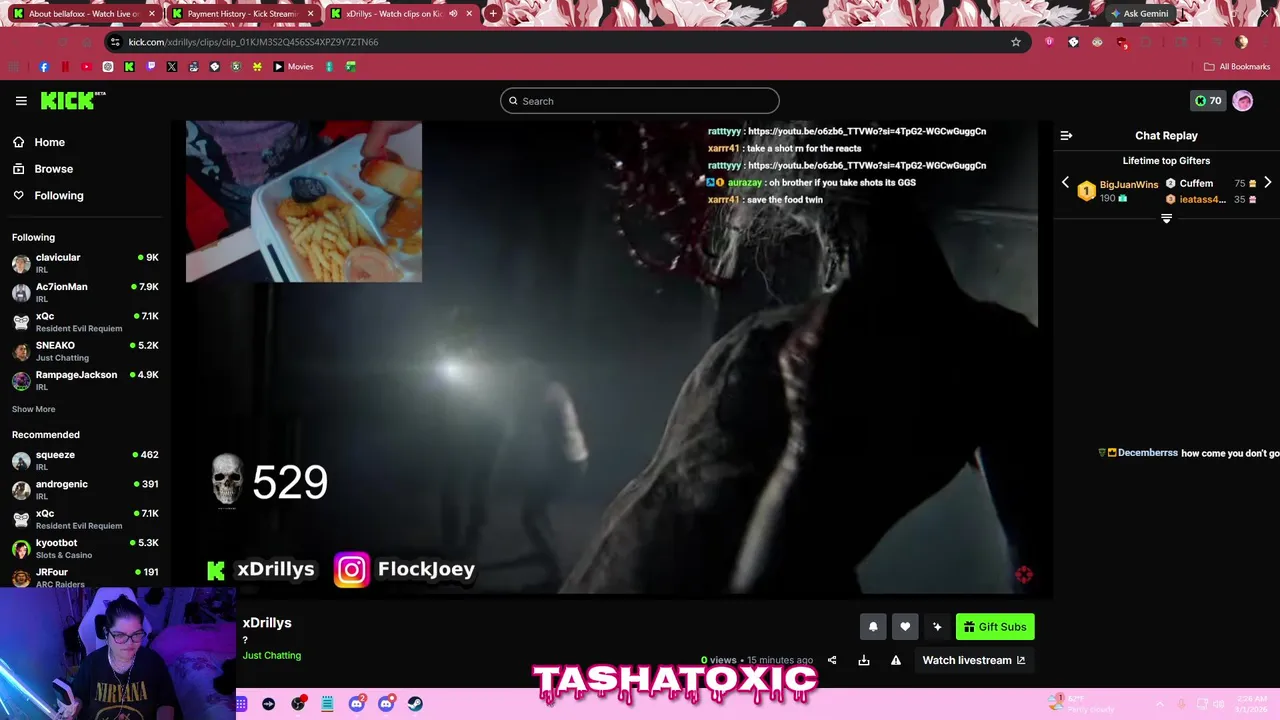Report the clip with warning icon
This screenshot has height=720, width=1280.
coord(896,660)
